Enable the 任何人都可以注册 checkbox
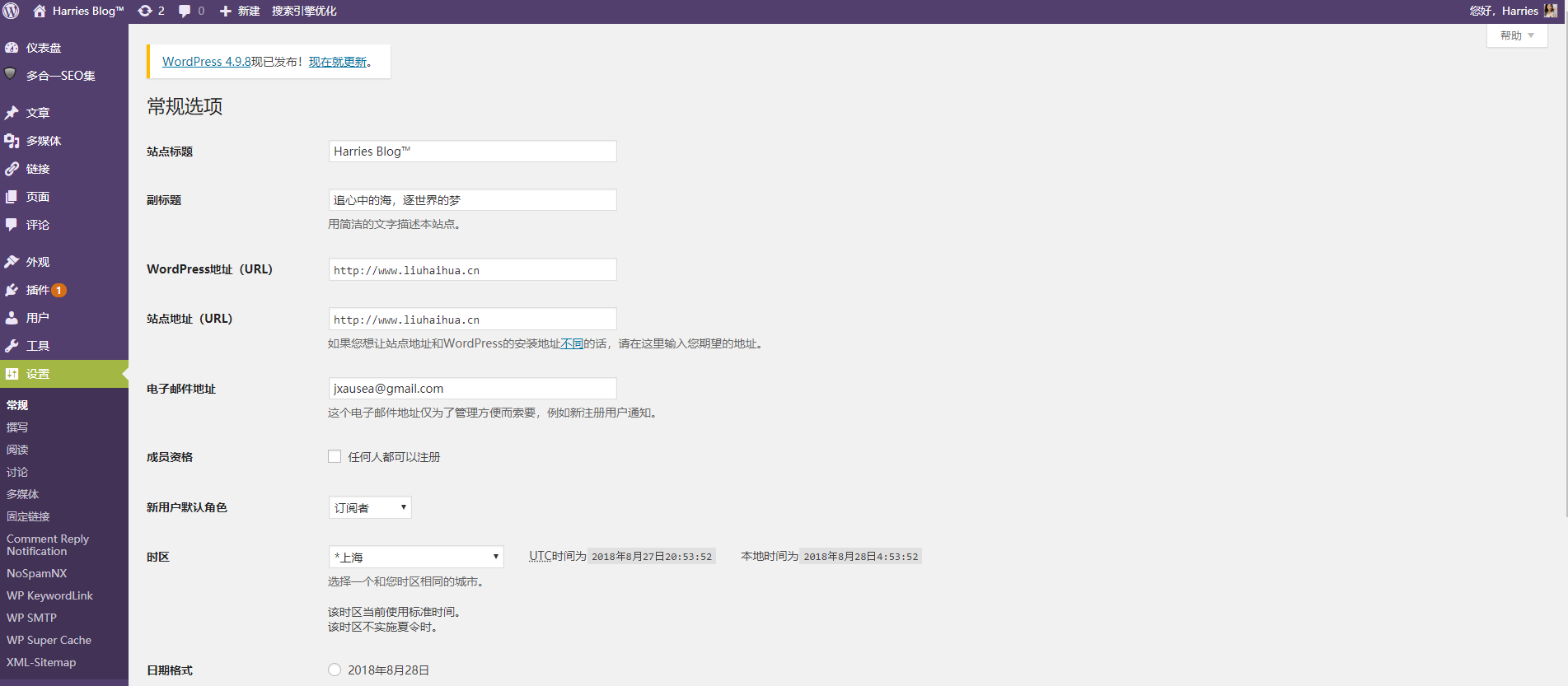The width and height of the screenshot is (1568, 686). click(335, 456)
